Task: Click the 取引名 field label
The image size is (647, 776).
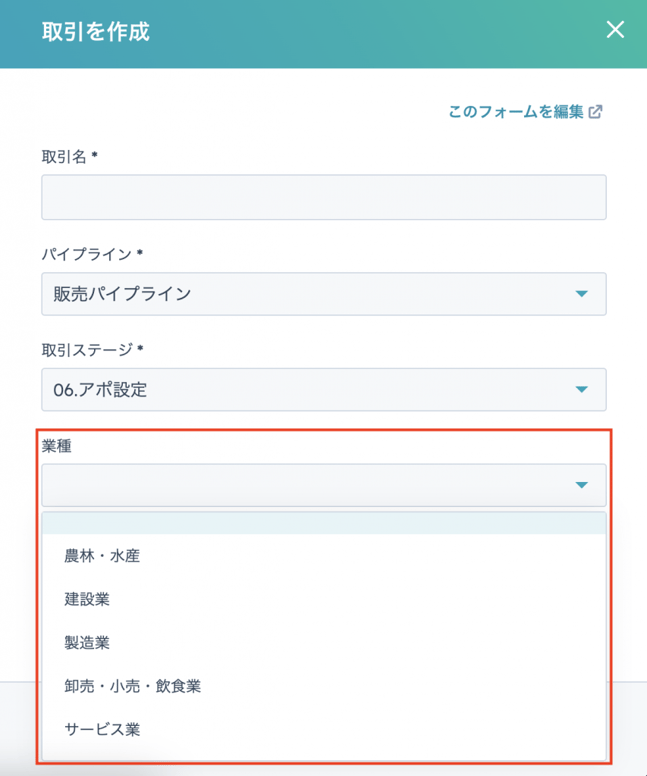Action: [65, 156]
